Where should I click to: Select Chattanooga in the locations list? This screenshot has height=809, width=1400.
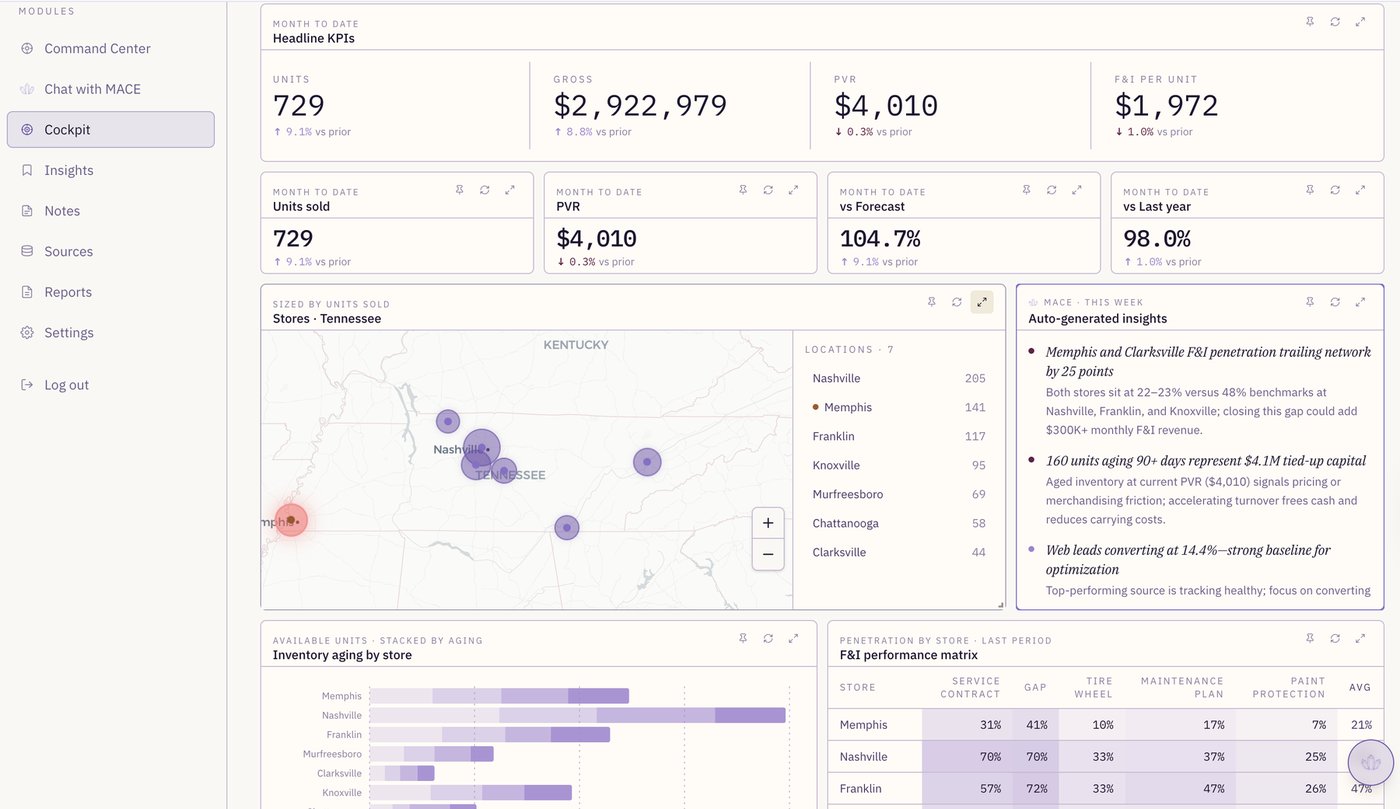(899, 523)
